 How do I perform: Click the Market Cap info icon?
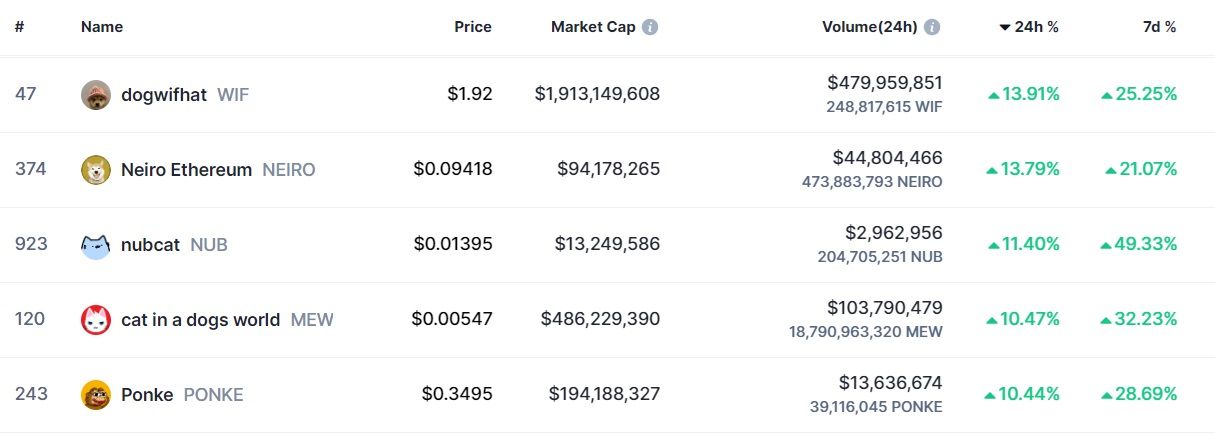650,27
